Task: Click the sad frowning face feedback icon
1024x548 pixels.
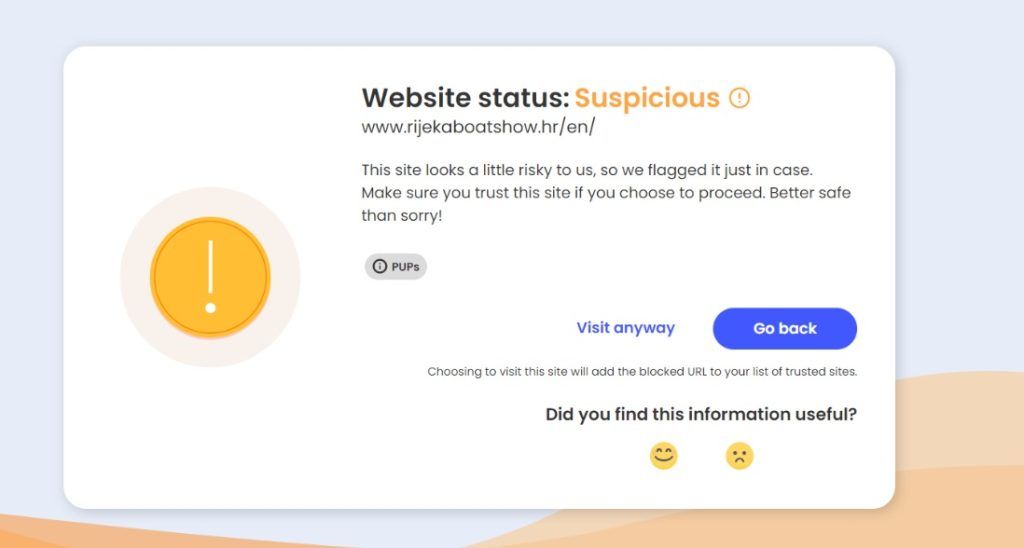Action: 739,456
